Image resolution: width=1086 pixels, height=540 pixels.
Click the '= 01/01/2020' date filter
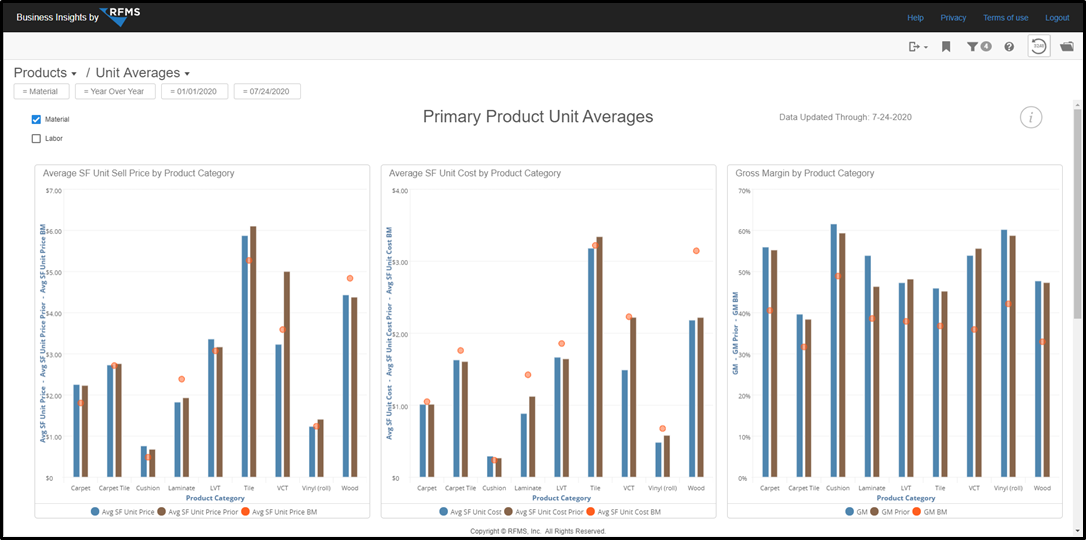(x=195, y=91)
